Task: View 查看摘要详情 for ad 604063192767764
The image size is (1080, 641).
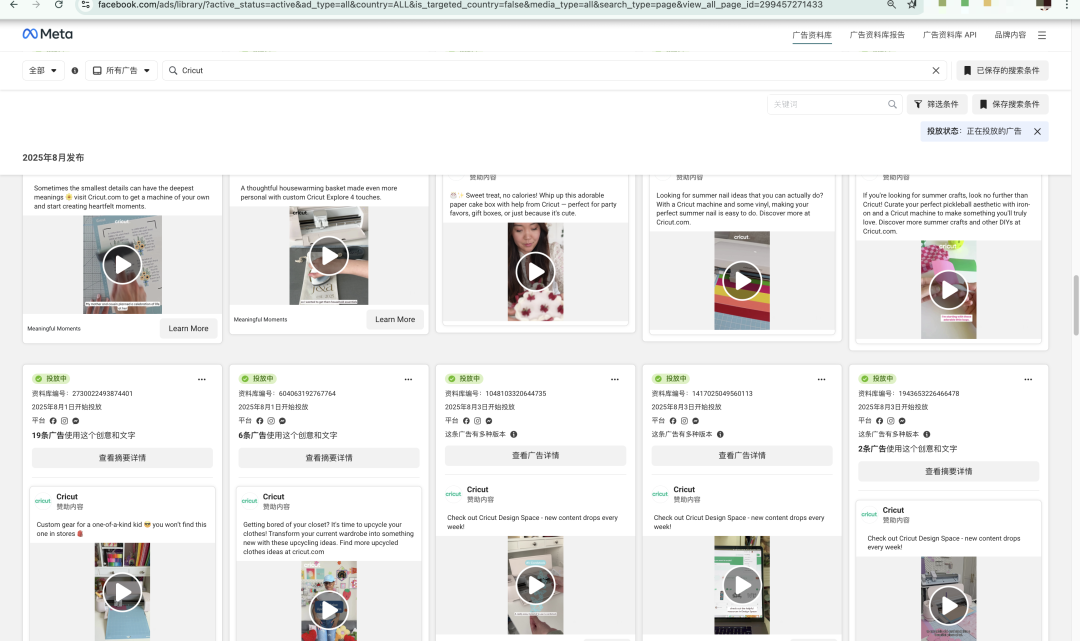Action: click(329, 458)
